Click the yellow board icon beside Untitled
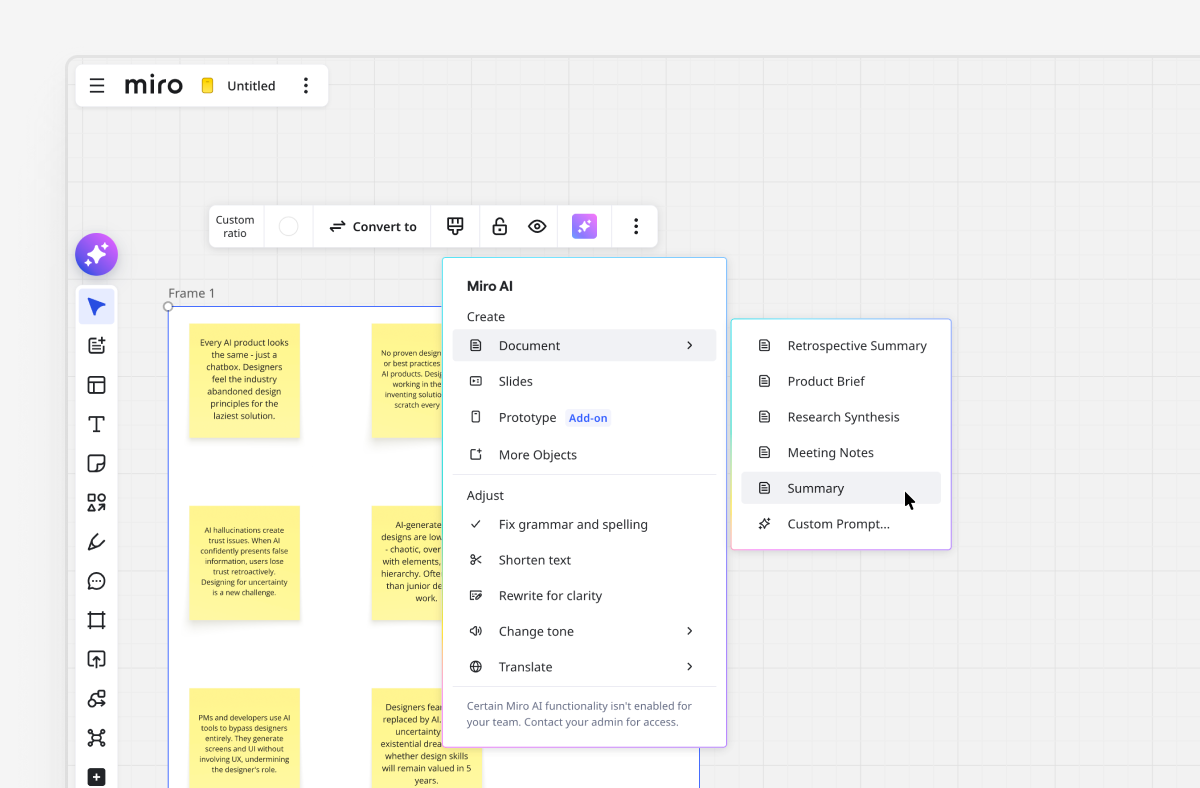The image size is (1200, 788). point(208,86)
